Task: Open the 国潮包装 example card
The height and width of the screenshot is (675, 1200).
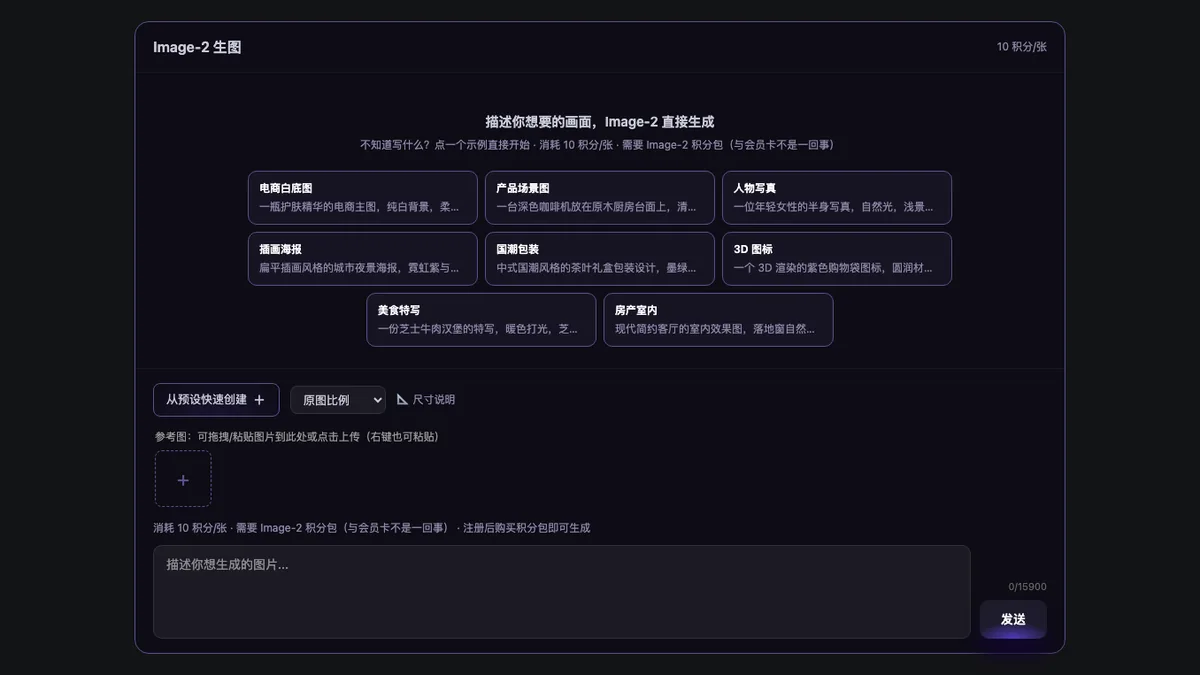Action: click(x=600, y=258)
